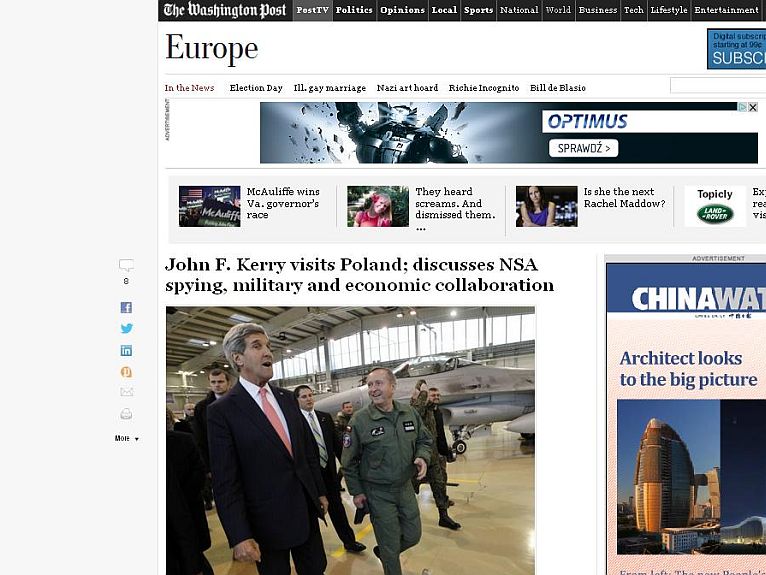Image resolution: width=766 pixels, height=575 pixels.
Task: Close the Optimus banner ad
Action: pyautogui.click(x=753, y=107)
